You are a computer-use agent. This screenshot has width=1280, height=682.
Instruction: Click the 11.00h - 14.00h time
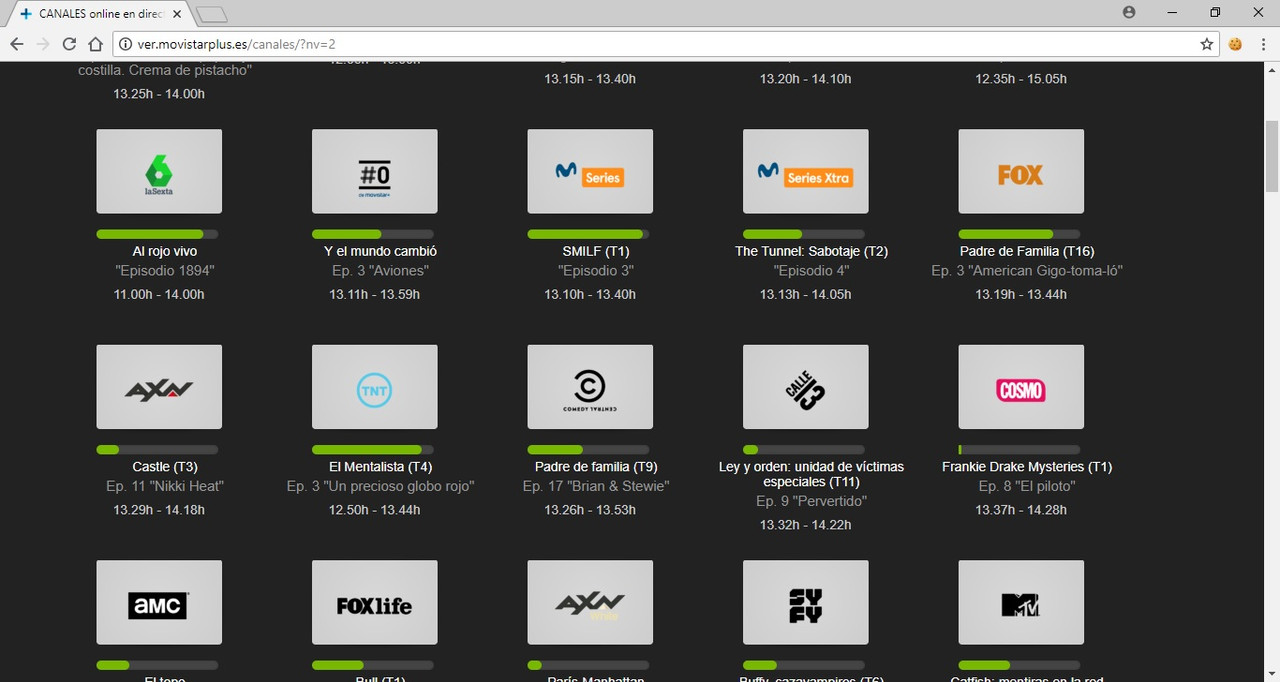[160, 295]
